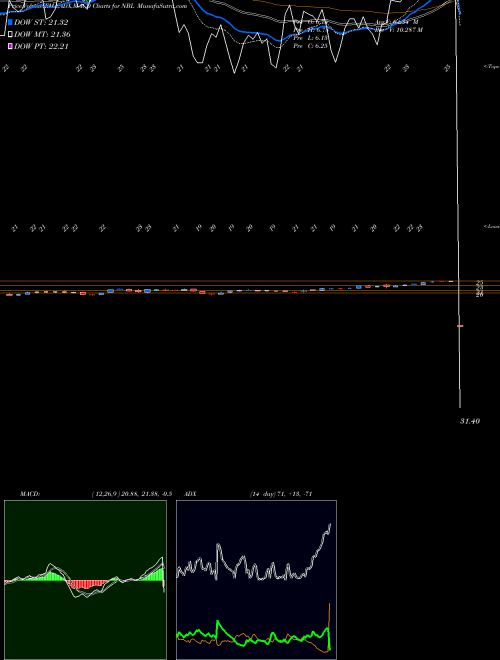The width and height of the screenshot is (500, 660).
Task: Open the green MACD indicator panel
Action: [x=85, y=580]
